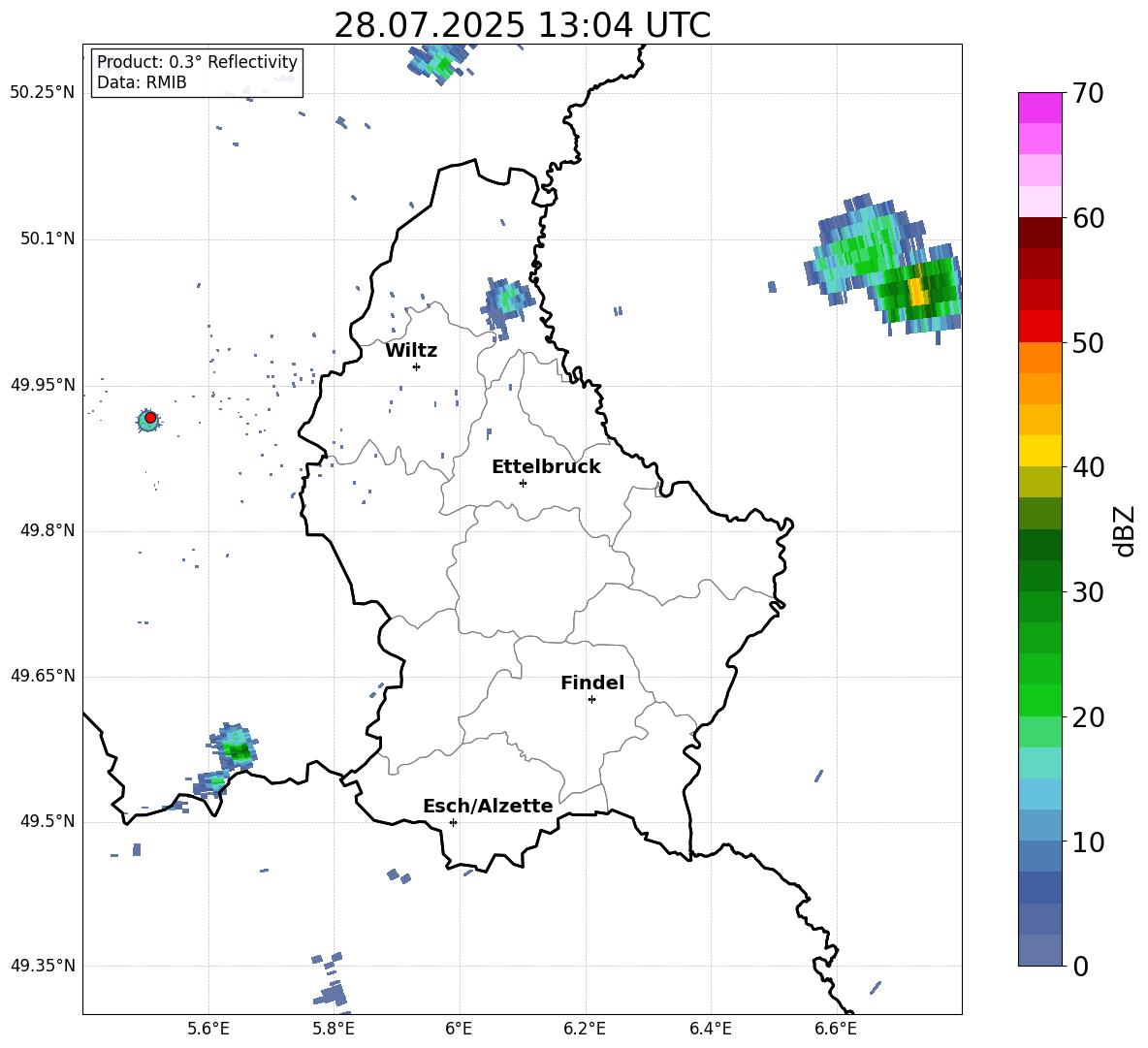Screen dimensions: 1148x1048
Task: Click the Esch/Alzette station label
Action: (x=488, y=806)
